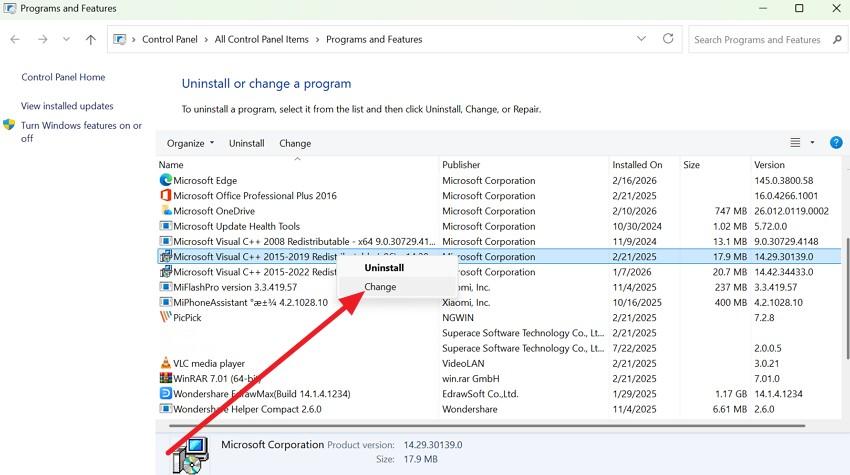Click the view layout list icon
The image size is (850, 475).
[x=795, y=143]
